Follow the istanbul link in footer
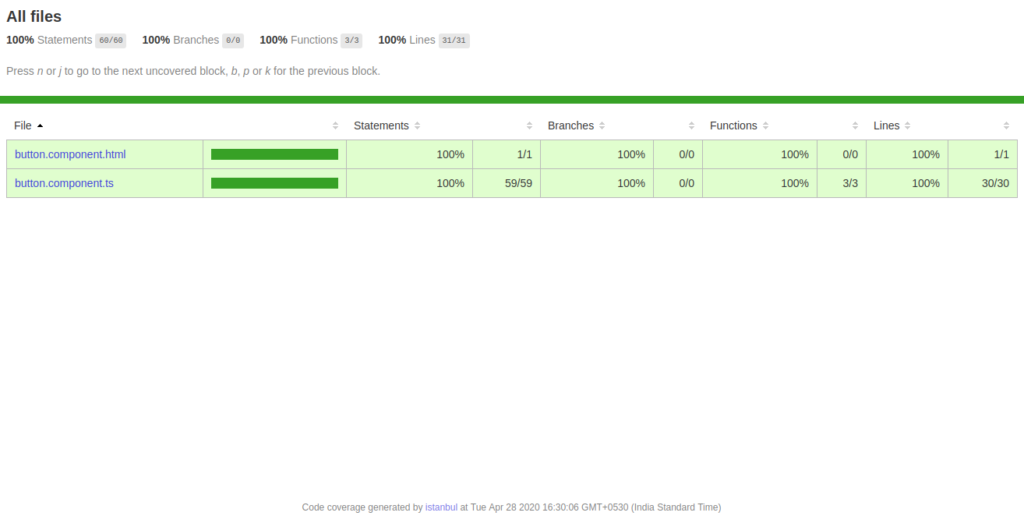Screen dimensions: 1024x523 point(441,507)
